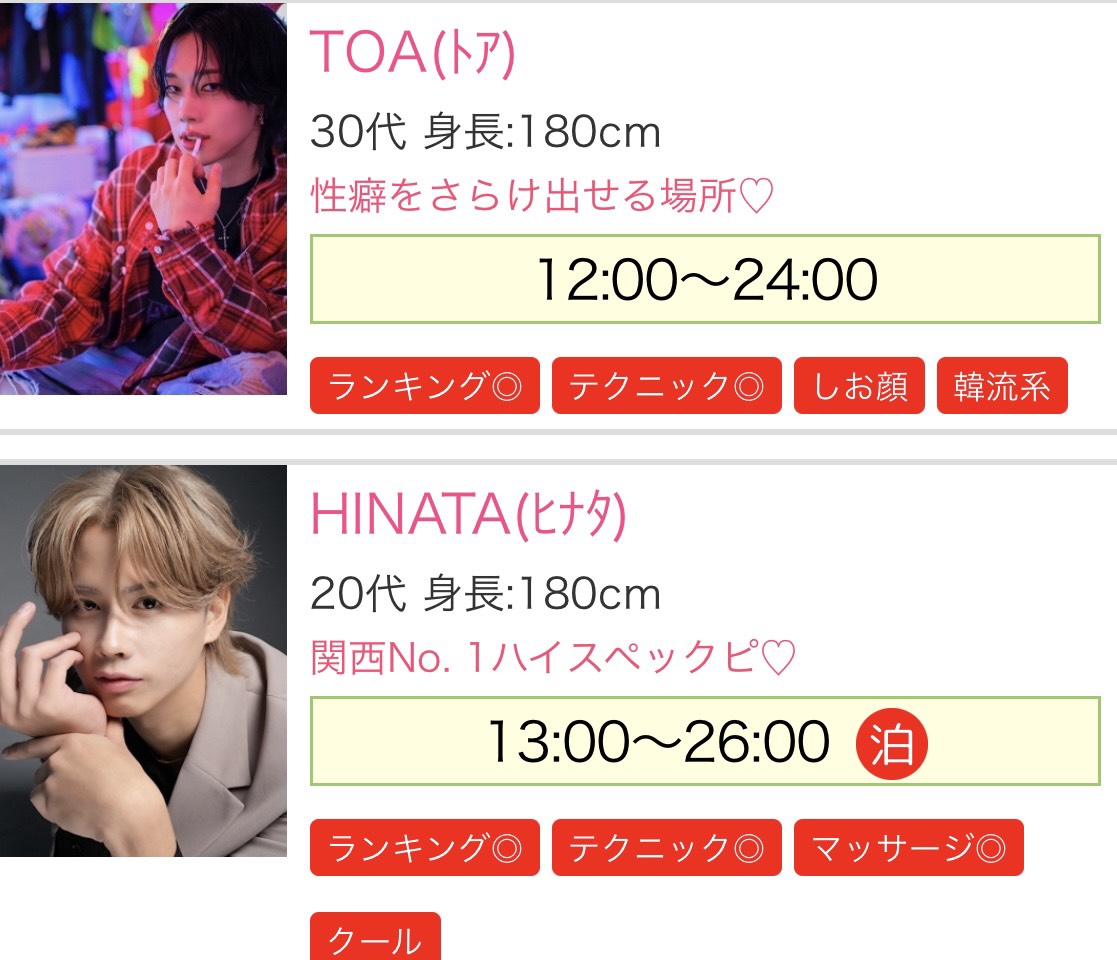The height and width of the screenshot is (960, 1117).
Task: Tap TOA's テクニック◎ tag
Action: 666,386
